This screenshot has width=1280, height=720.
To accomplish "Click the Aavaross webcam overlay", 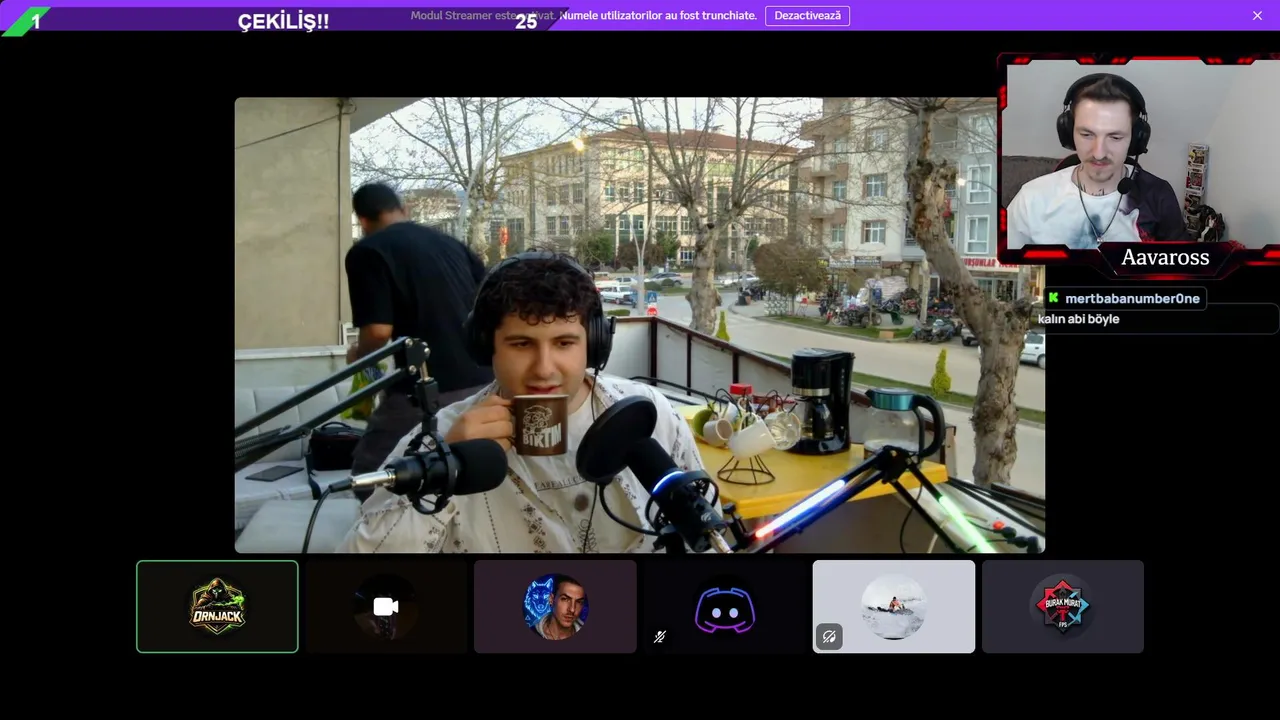I will coord(1140,155).
